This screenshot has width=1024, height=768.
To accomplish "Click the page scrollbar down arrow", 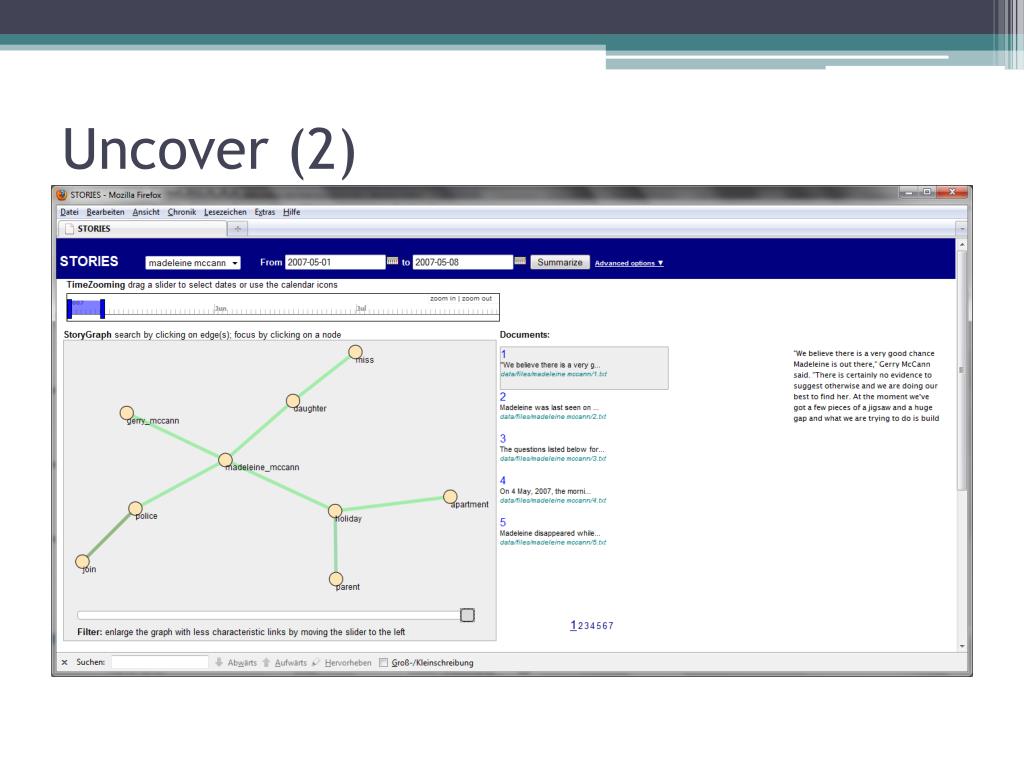I will (x=961, y=646).
